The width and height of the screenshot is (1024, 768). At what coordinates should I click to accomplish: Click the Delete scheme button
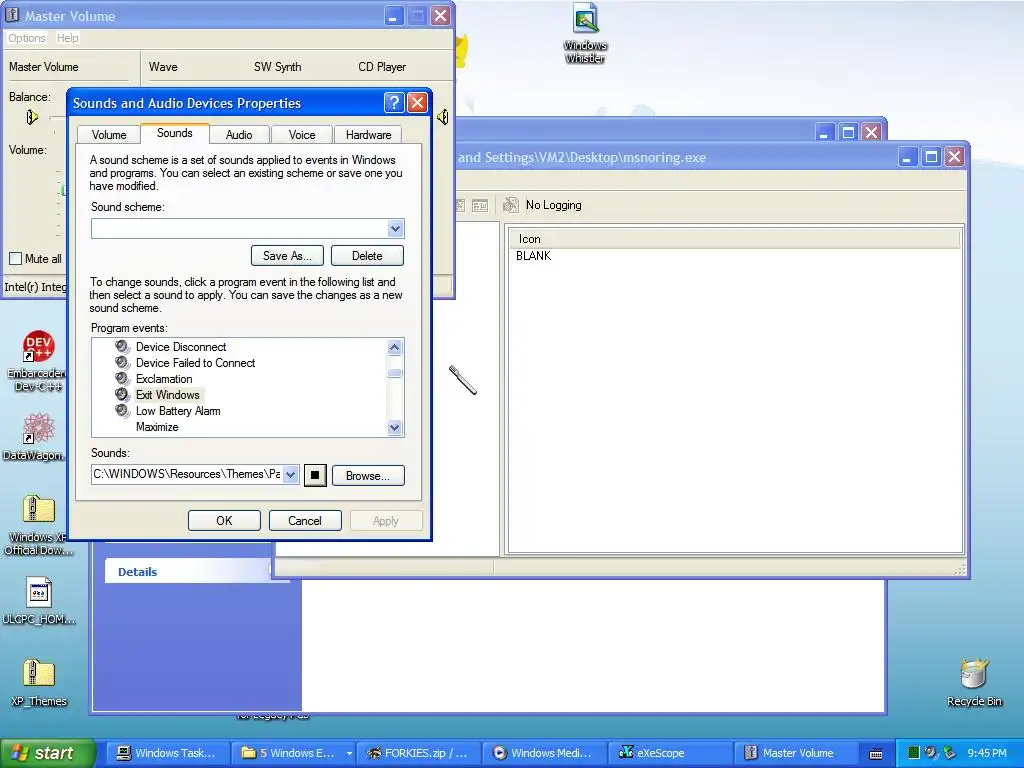(x=367, y=255)
